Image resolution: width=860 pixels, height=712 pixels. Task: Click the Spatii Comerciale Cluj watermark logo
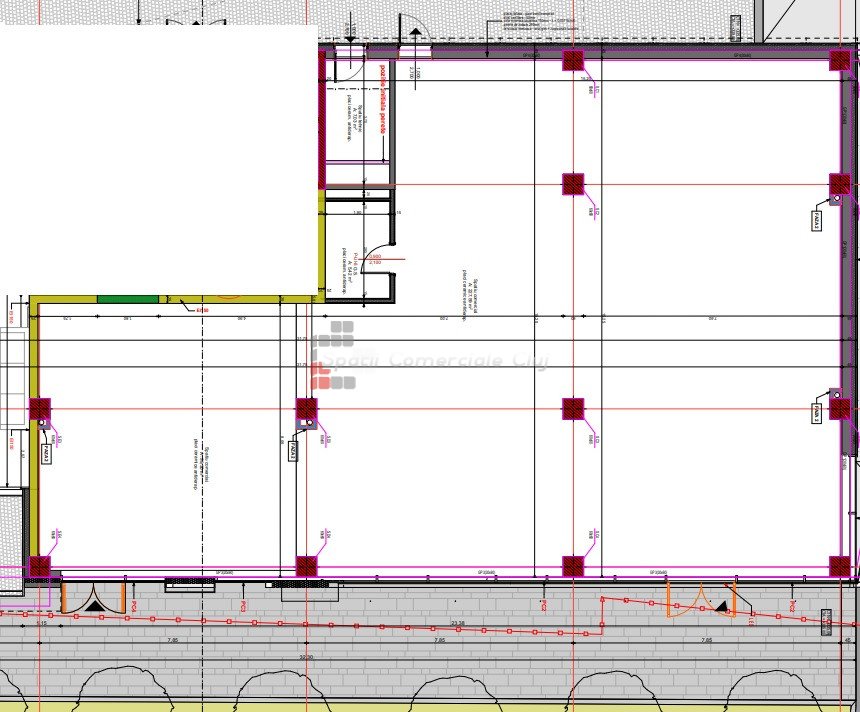click(335, 355)
